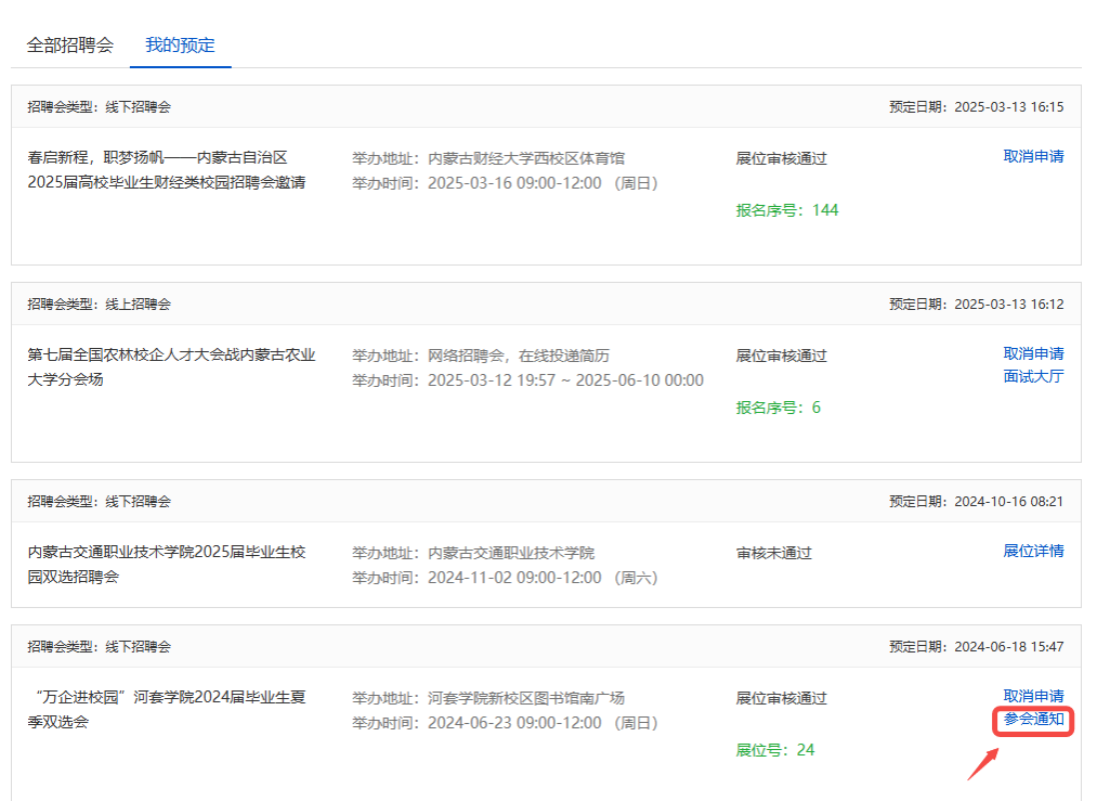Click the 预定日期 2024-10-16 08:21 label
The height and width of the screenshot is (801, 1098).
(976, 501)
